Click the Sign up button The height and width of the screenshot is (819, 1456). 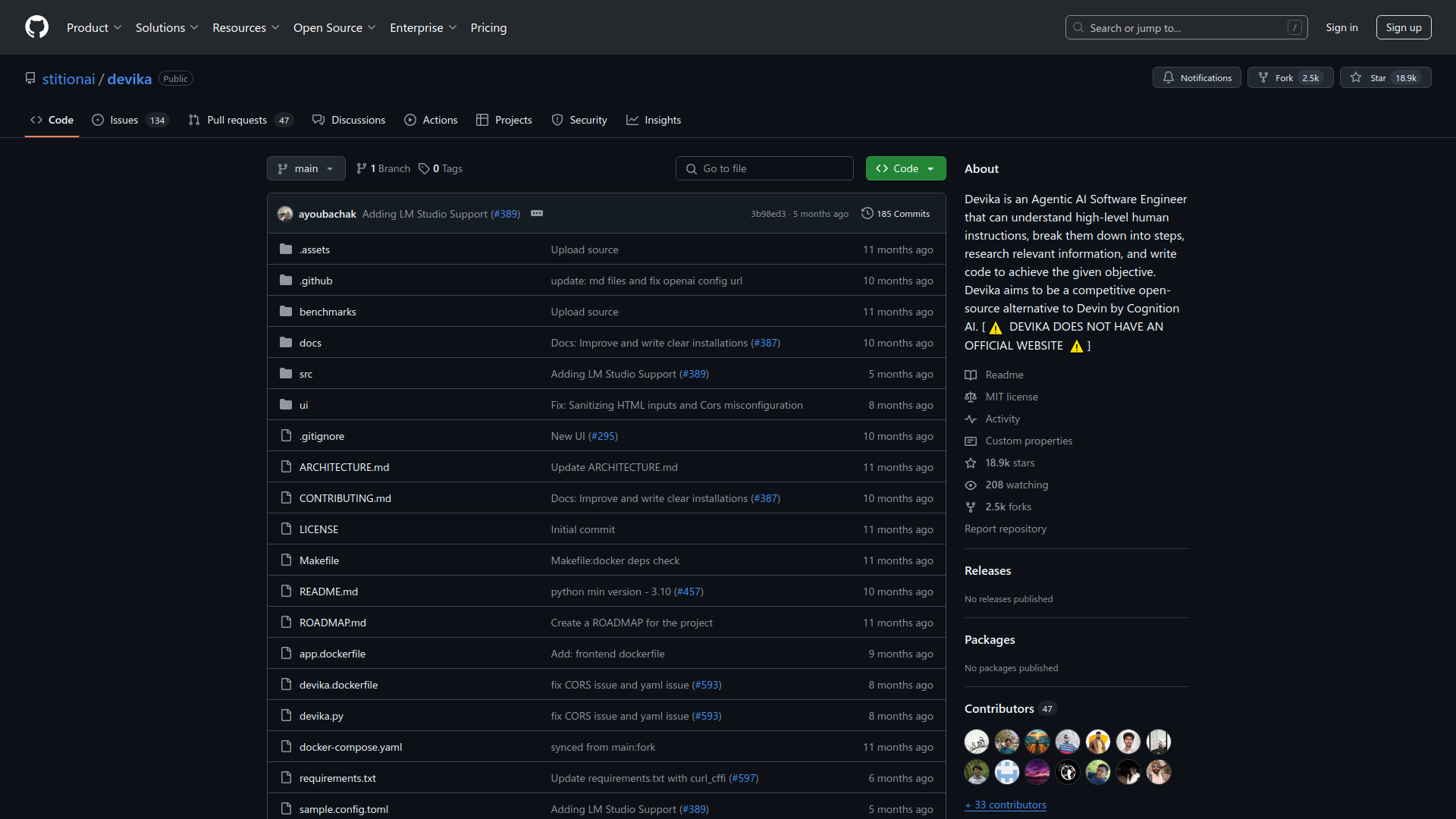tap(1404, 27)
